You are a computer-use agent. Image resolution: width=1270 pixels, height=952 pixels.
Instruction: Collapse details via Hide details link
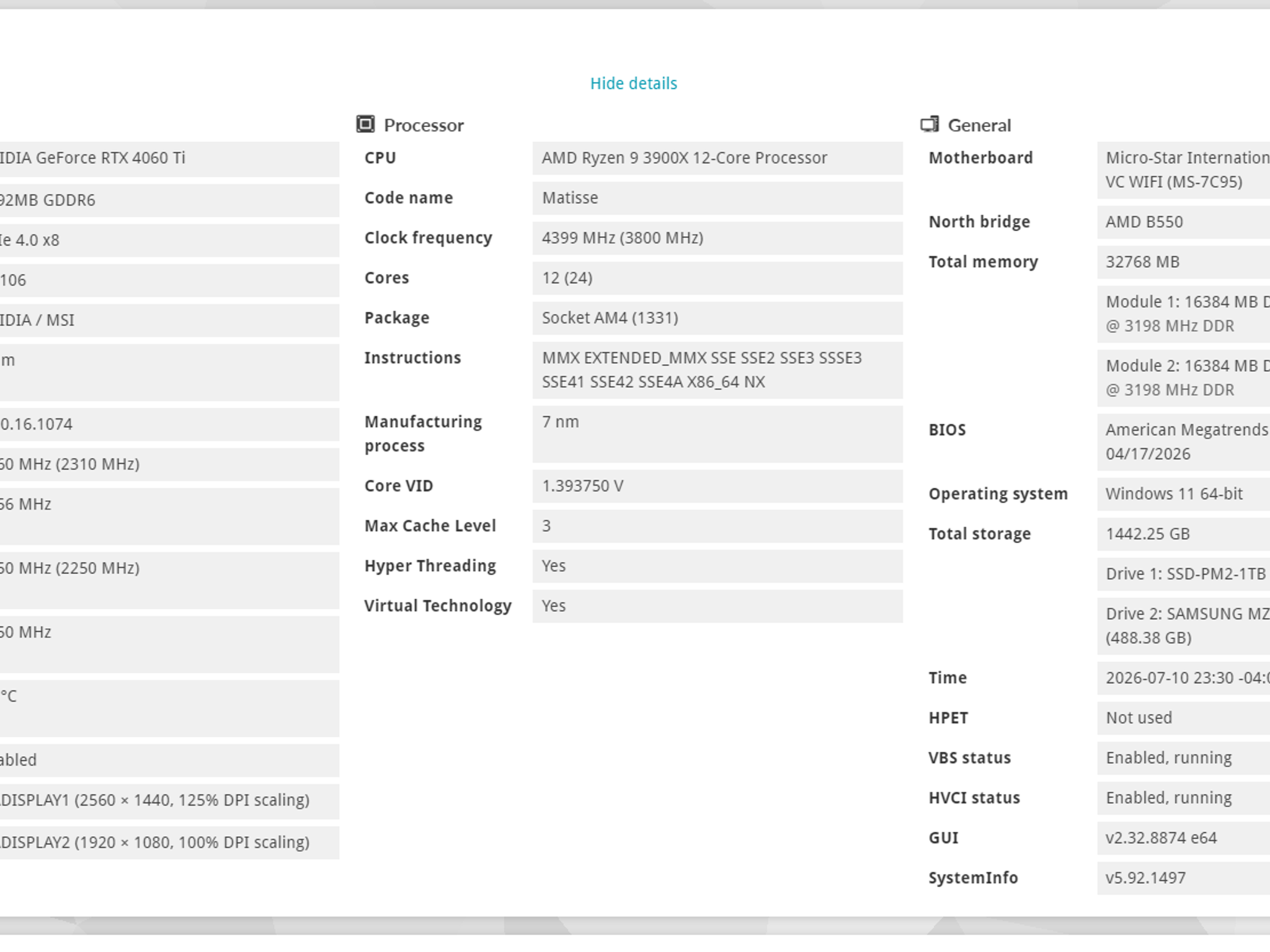tap(633, 83)
